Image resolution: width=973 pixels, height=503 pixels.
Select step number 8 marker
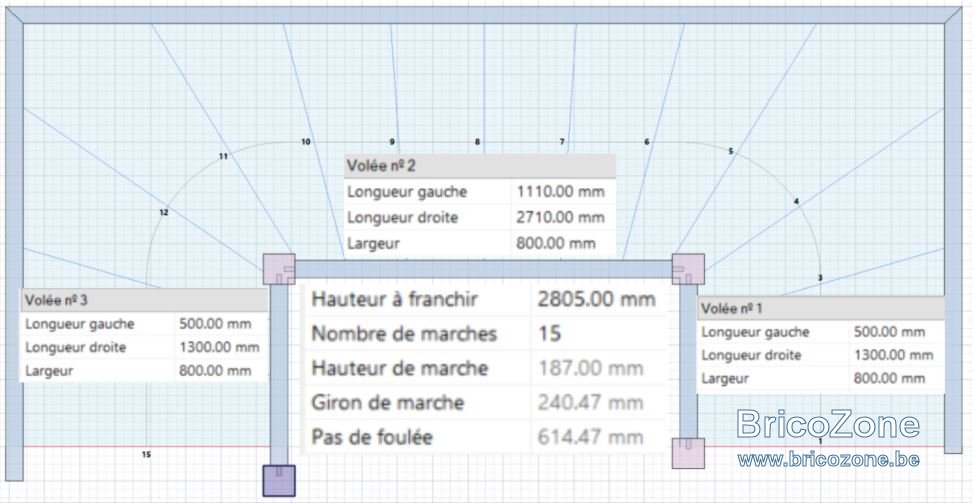[x=477, y=142]
